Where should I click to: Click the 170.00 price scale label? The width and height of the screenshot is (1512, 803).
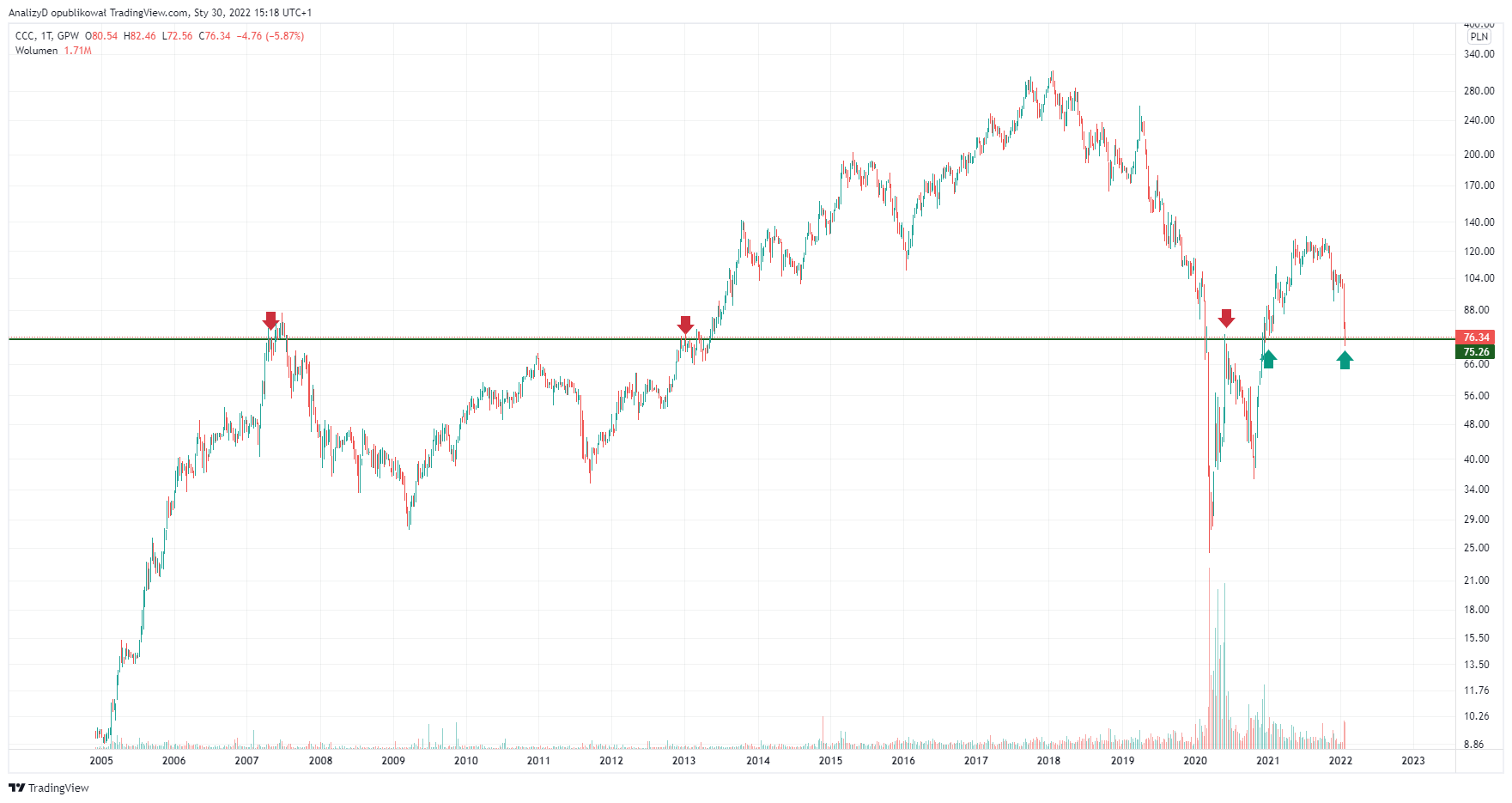coord(1479,186)
